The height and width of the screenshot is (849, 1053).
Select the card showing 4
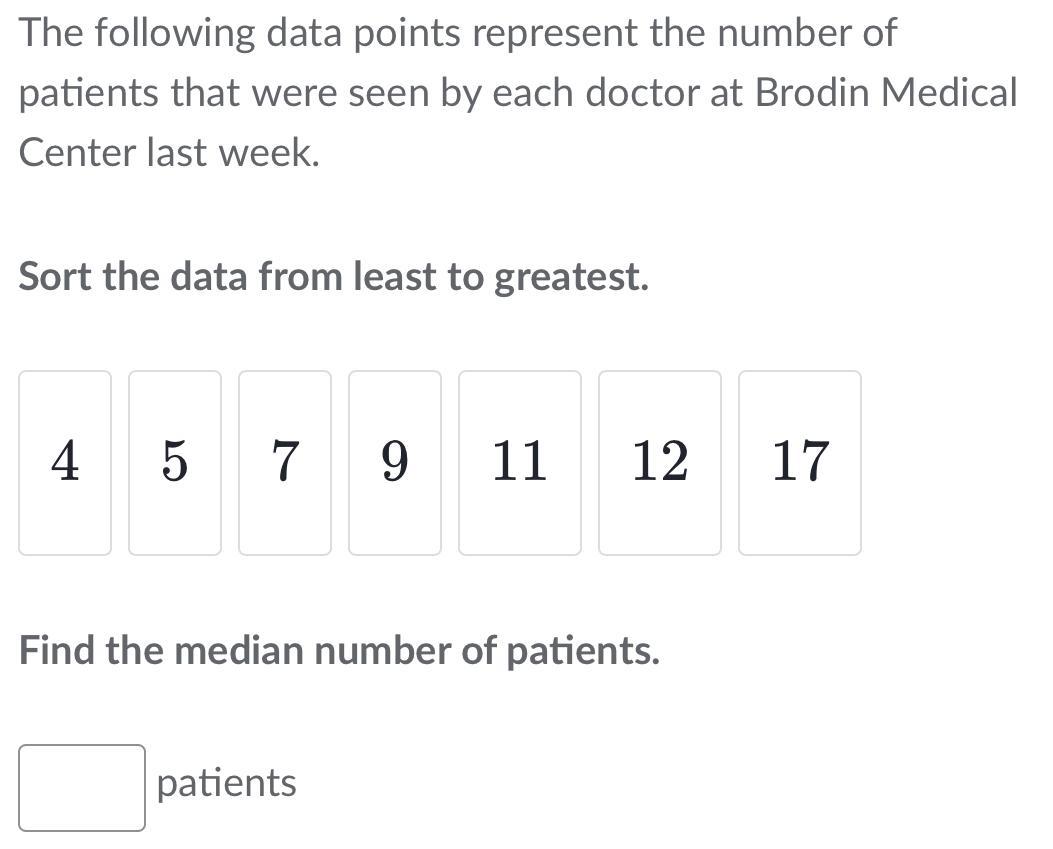pos(65,462)
